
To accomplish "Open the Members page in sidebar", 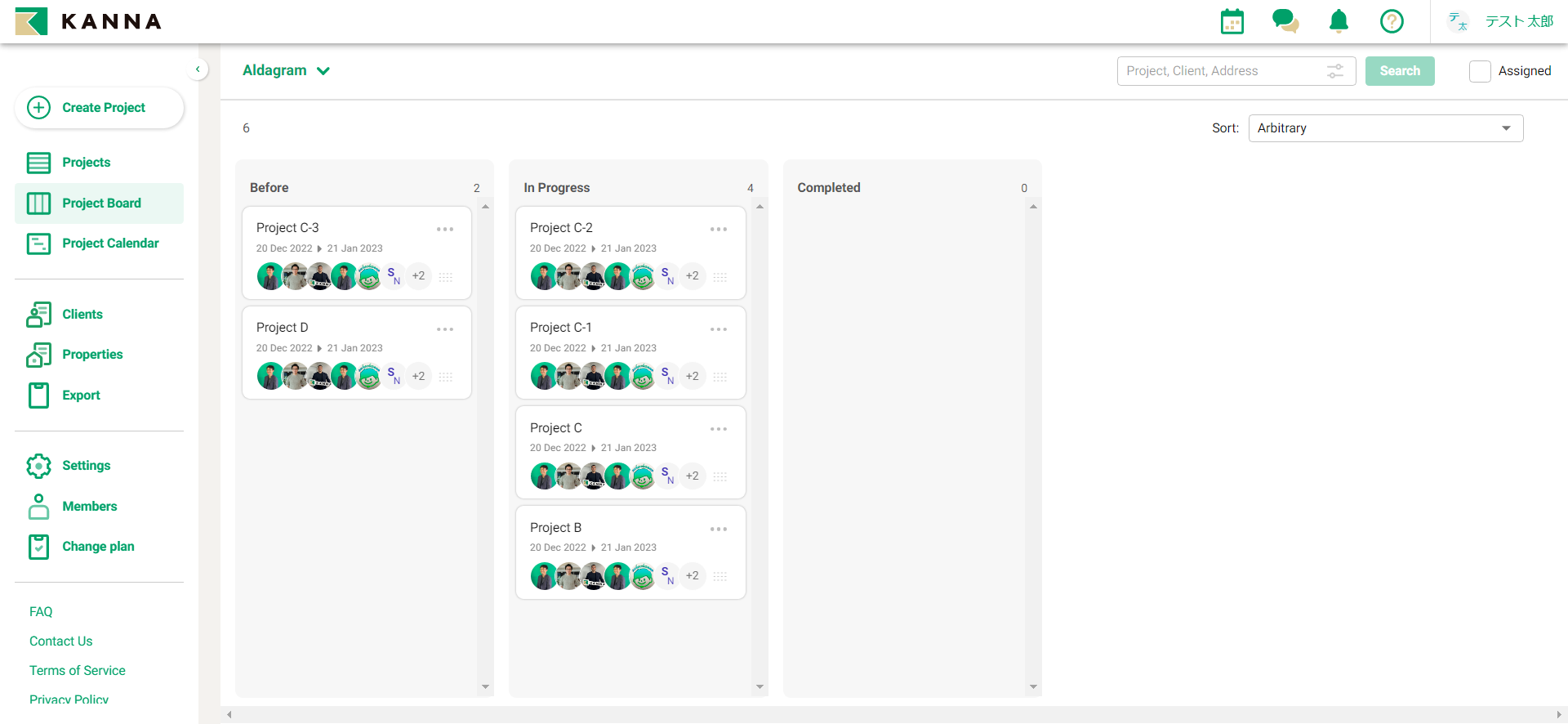I will (x=89, y=507).
